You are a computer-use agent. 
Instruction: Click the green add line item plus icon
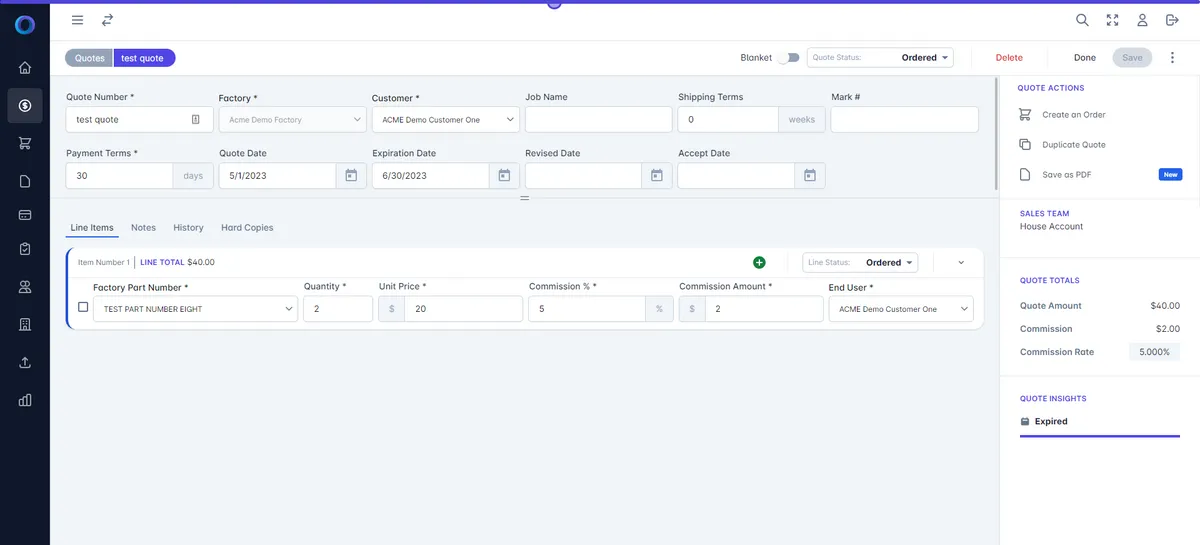click(x=759, y=262)
